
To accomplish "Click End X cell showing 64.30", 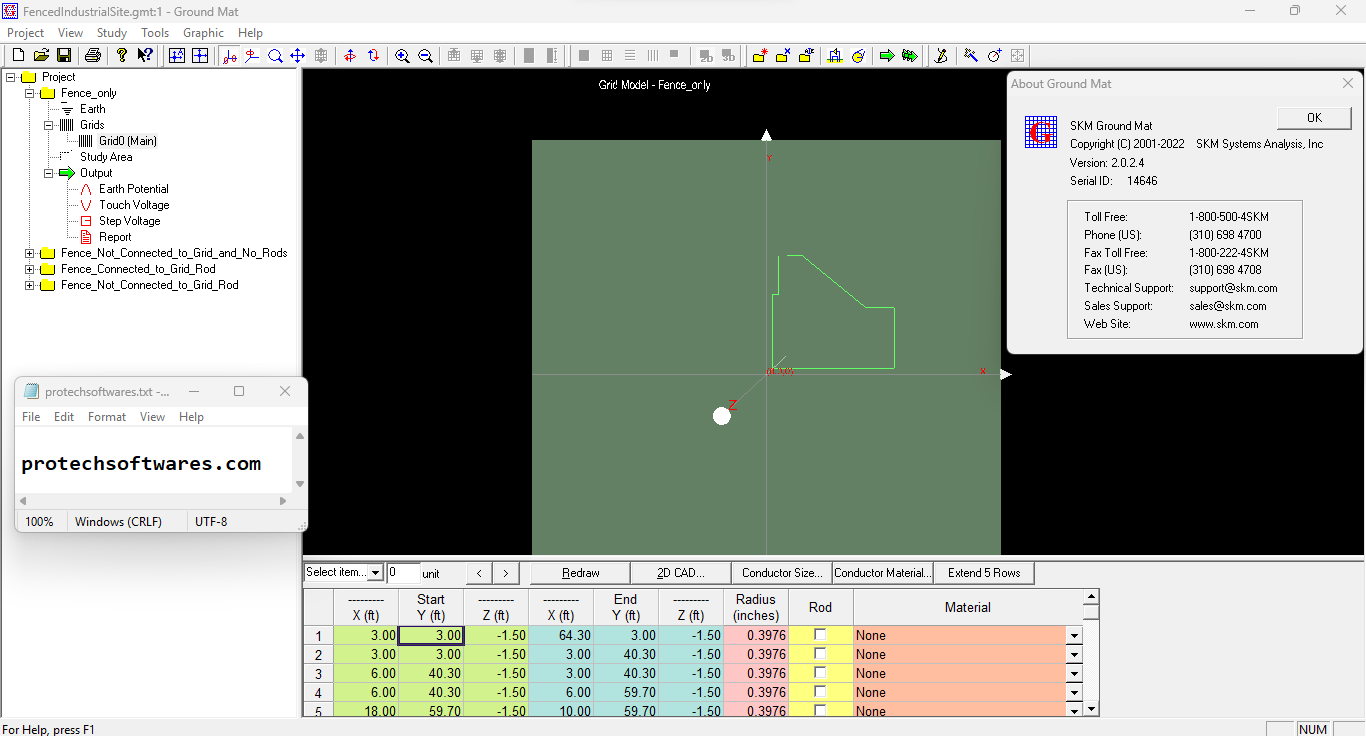I will (x=561, y=635).
